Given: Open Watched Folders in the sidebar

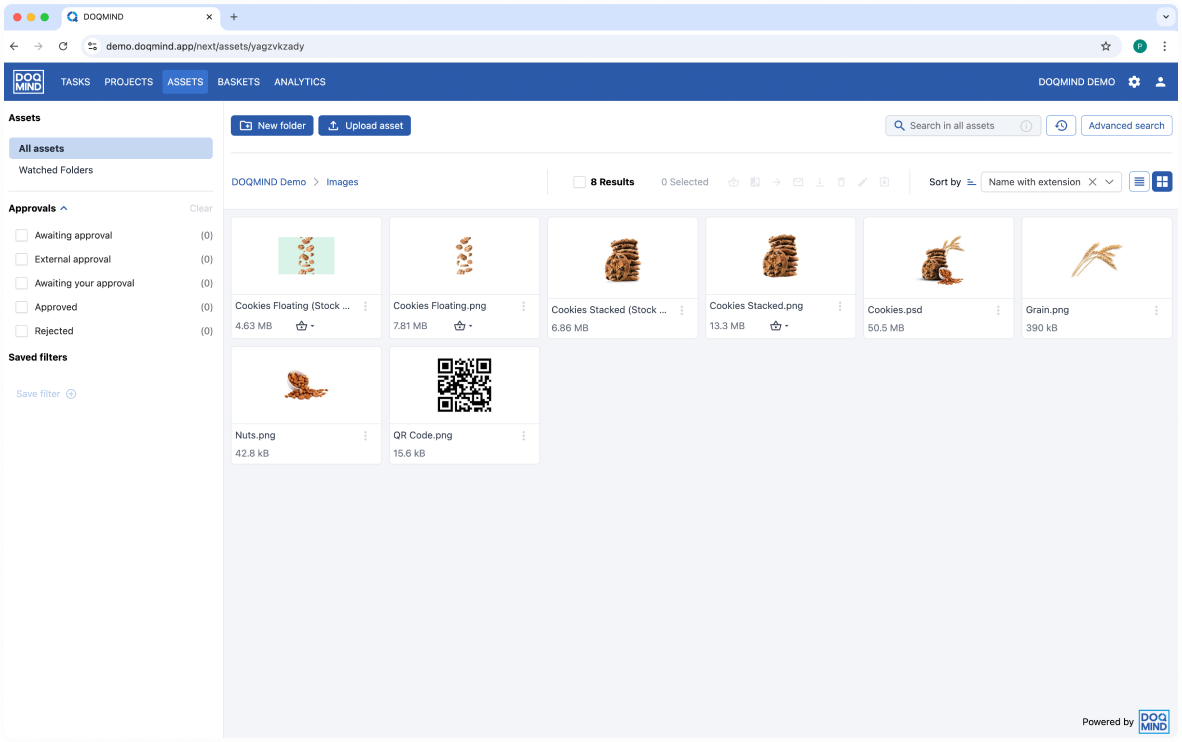Looking at the screenshot, I should (56, 170).
